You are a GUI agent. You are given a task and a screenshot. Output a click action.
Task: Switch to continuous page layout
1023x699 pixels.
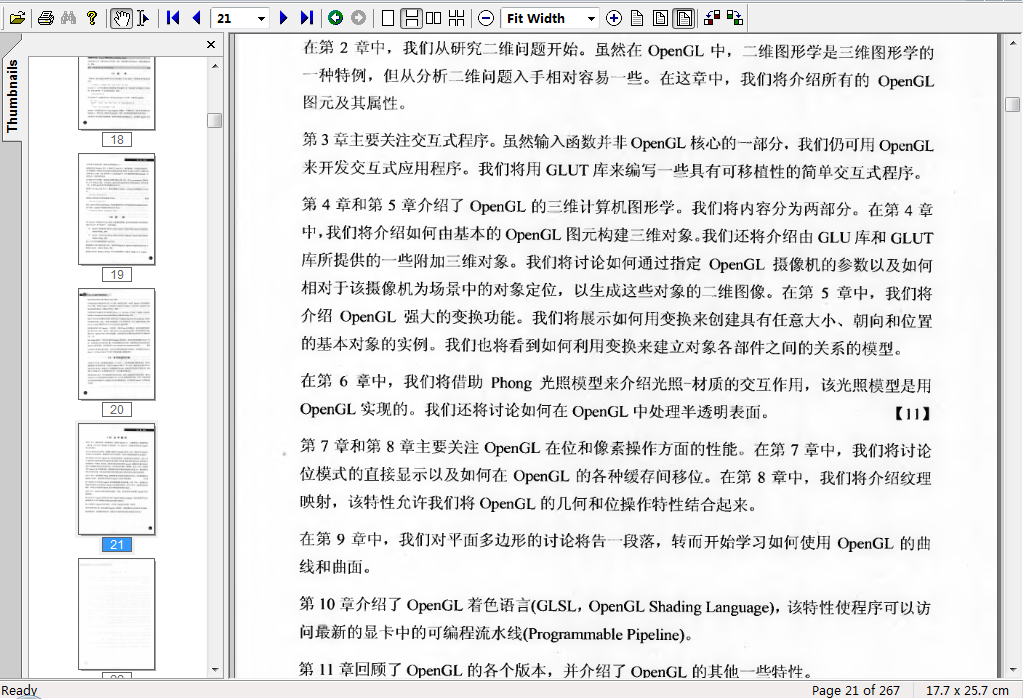tap(411, 18)
